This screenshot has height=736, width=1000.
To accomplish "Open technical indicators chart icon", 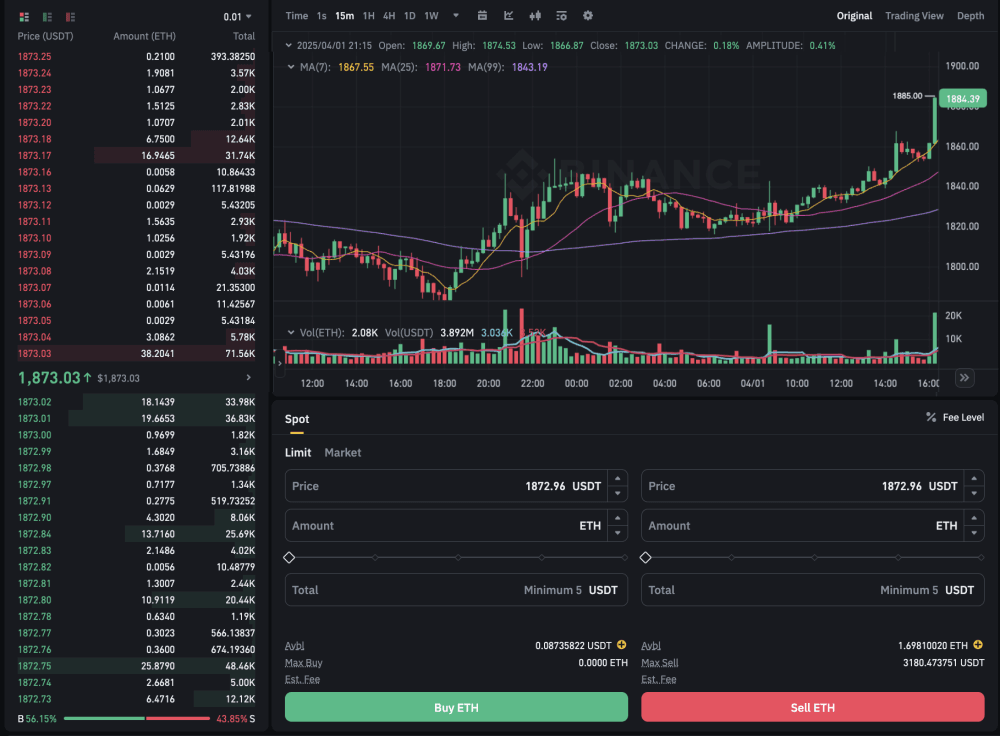I will click(x=509, y=16).
